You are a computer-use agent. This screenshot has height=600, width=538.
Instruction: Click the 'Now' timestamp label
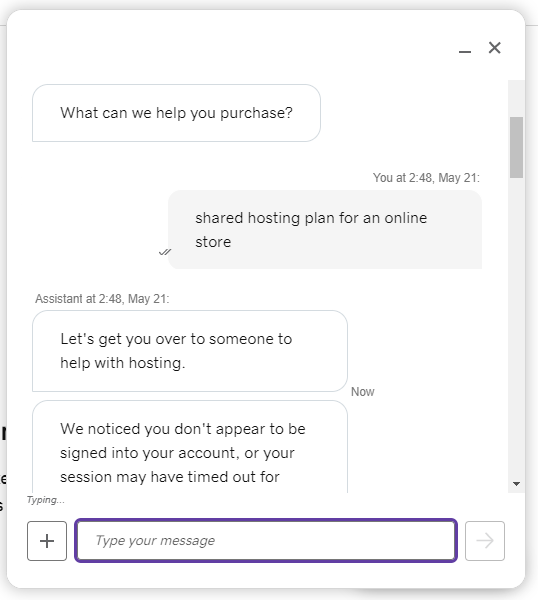point(363,392)
